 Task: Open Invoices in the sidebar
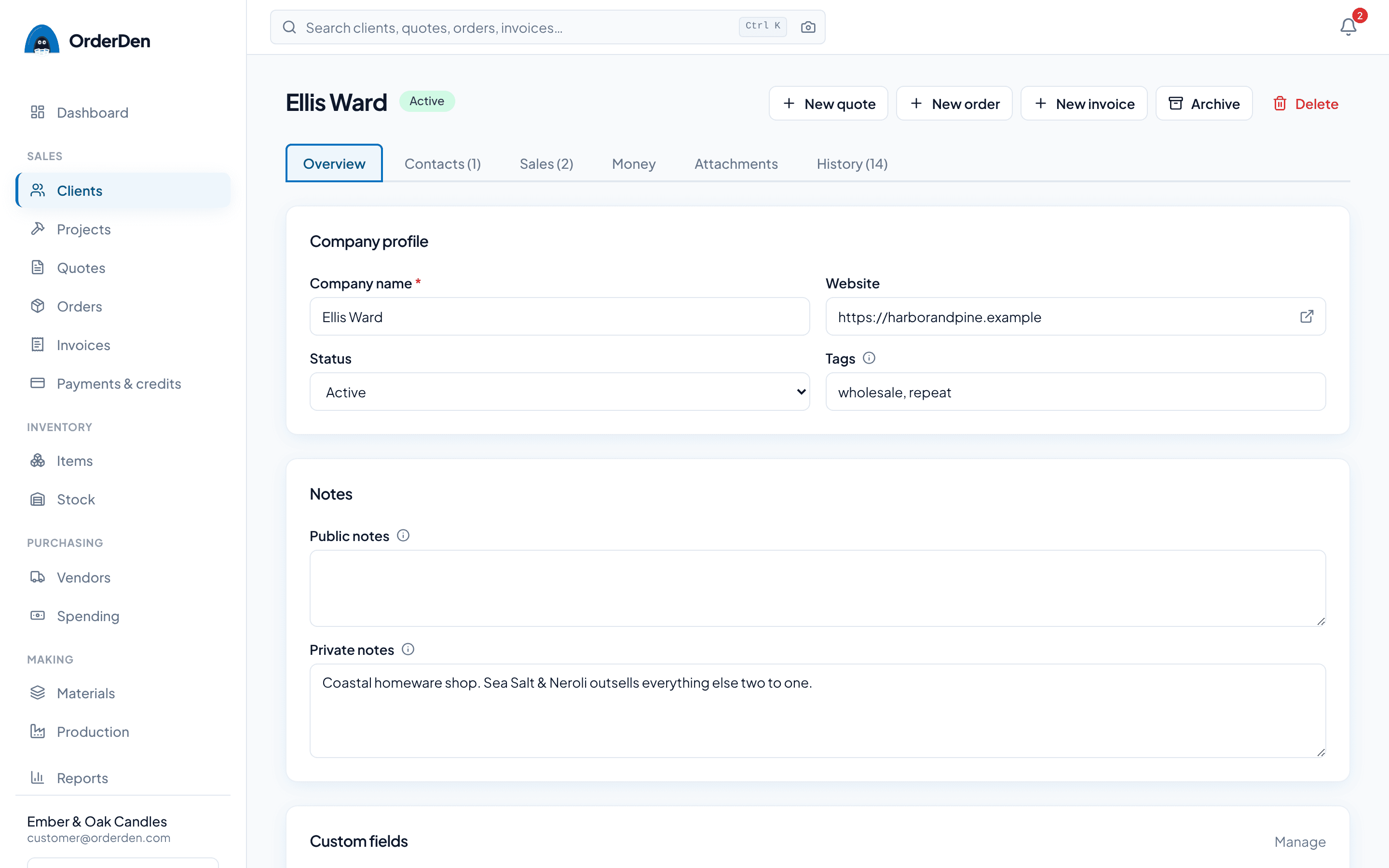tap(123, 344)
